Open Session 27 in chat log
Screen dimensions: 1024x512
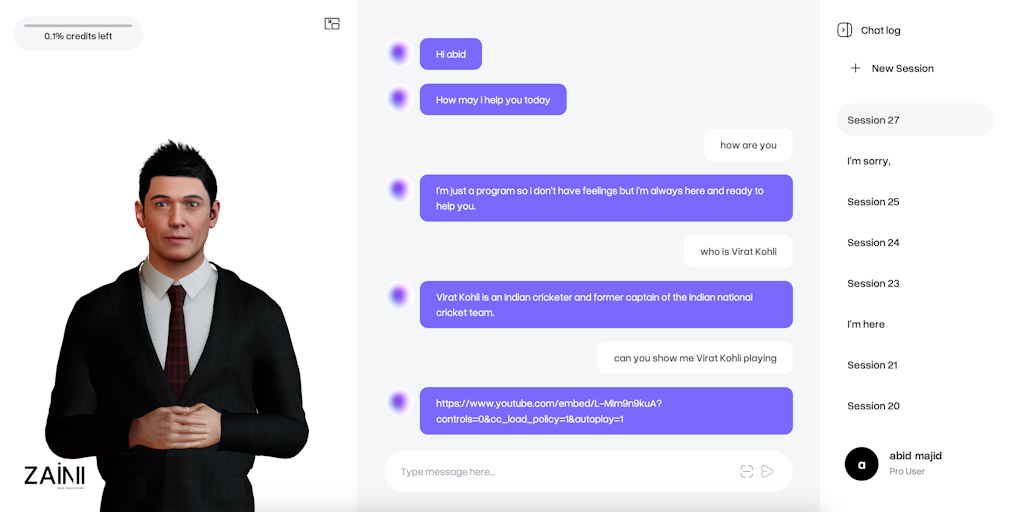point(914,120)
